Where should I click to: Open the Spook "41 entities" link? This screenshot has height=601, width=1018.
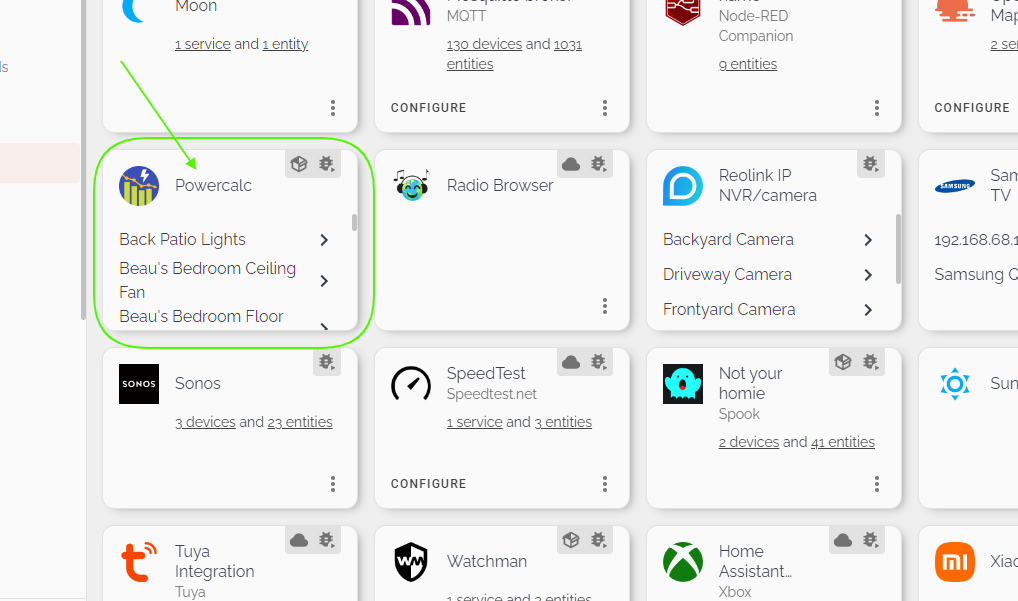pos(842,441)
